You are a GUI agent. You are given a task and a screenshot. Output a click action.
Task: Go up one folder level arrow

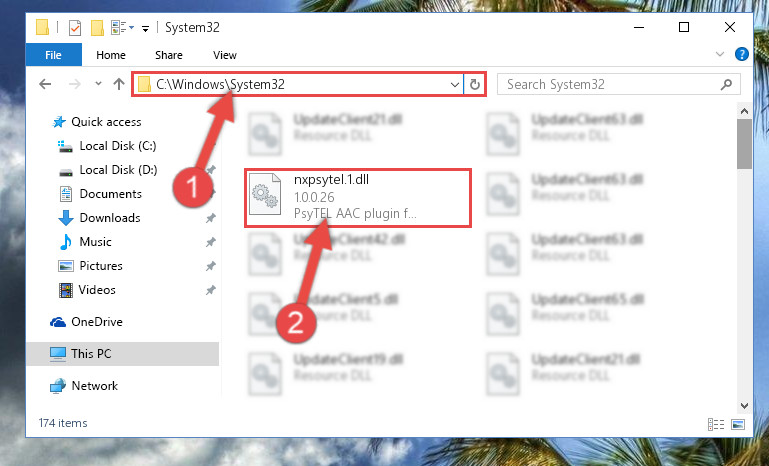(119, 84)
